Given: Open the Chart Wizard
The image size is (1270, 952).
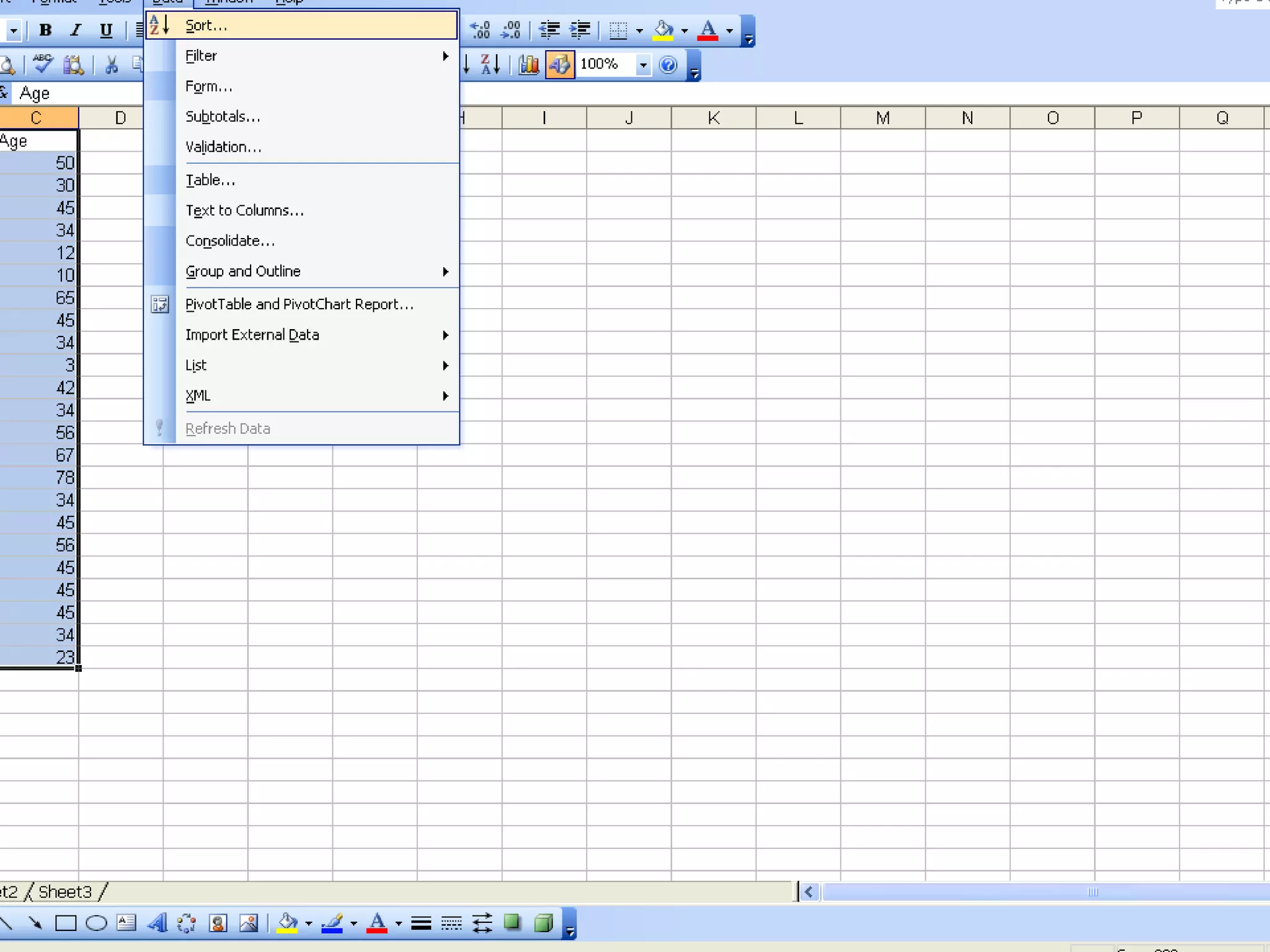Looking at the screenshot, I should point(529,64).
